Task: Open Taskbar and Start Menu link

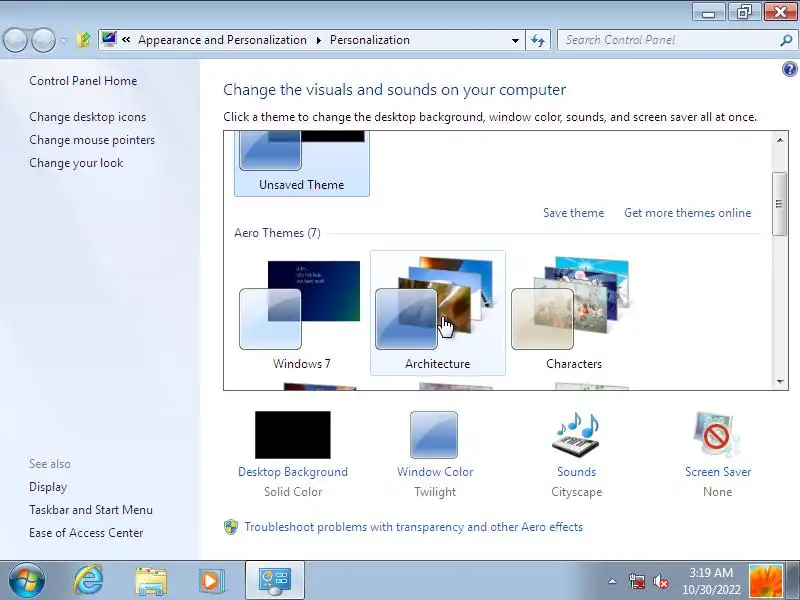Action: click(91, 510)
